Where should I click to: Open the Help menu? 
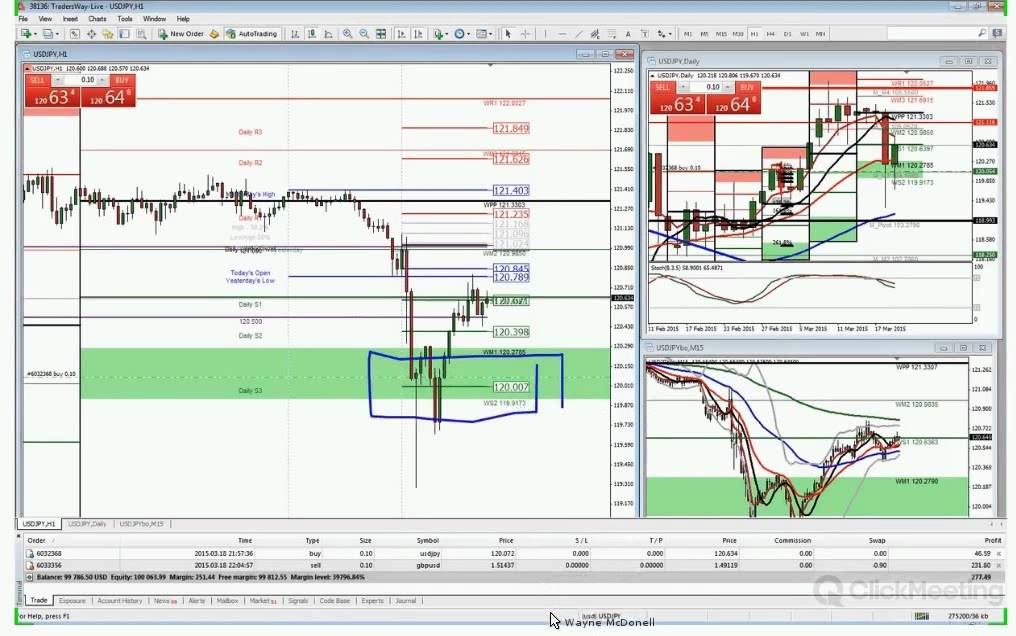point(183,19)
